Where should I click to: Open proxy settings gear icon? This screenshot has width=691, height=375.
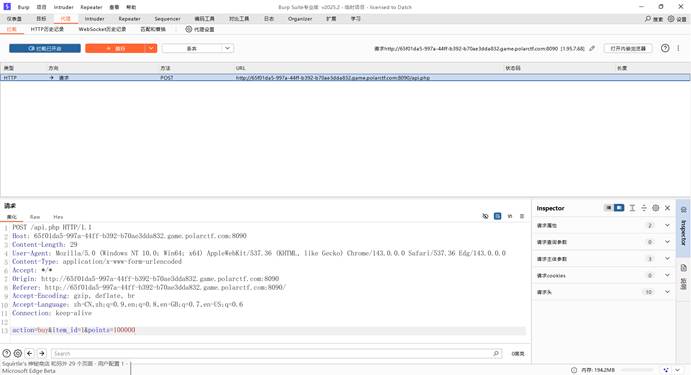(189, 29)
